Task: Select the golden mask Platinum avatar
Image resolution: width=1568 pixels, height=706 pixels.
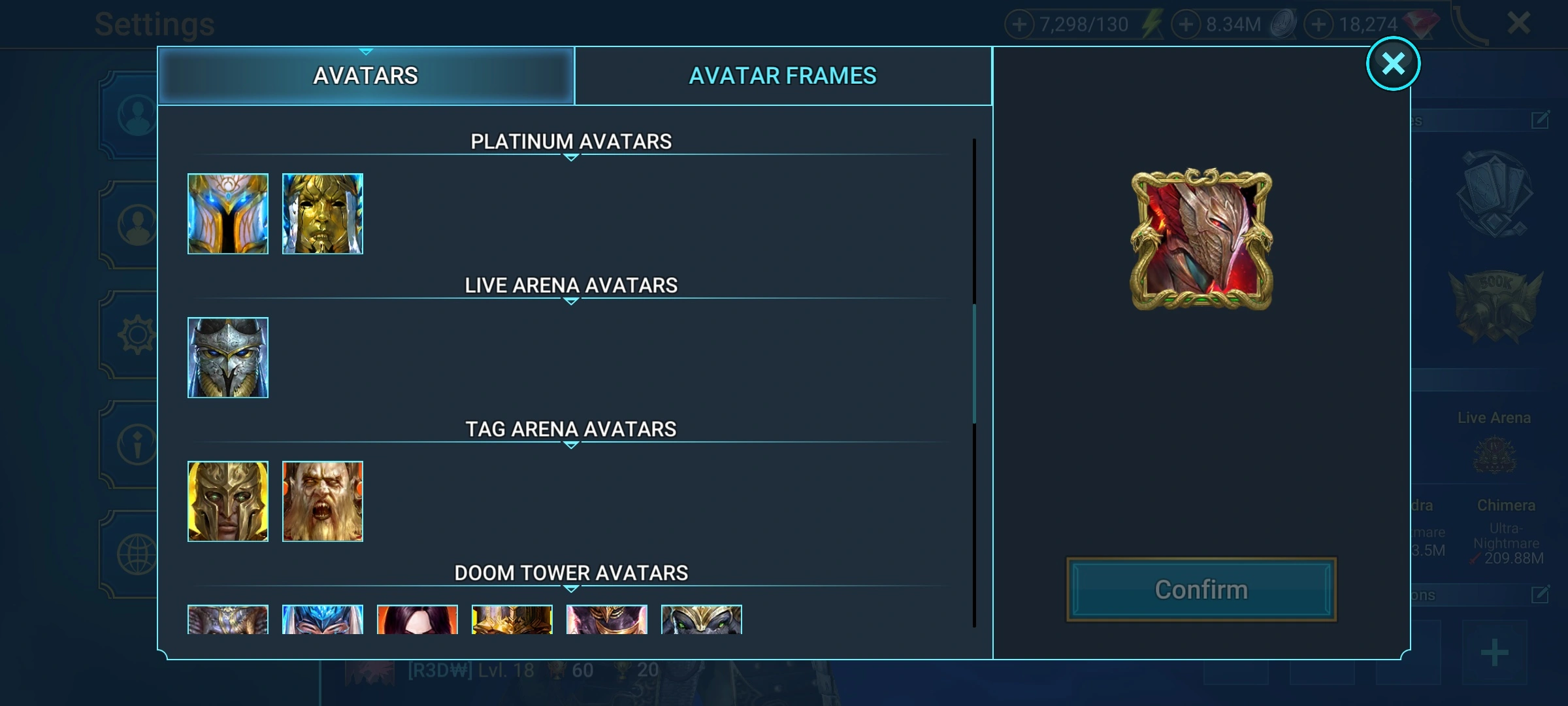Action: (x=323, y=214)
